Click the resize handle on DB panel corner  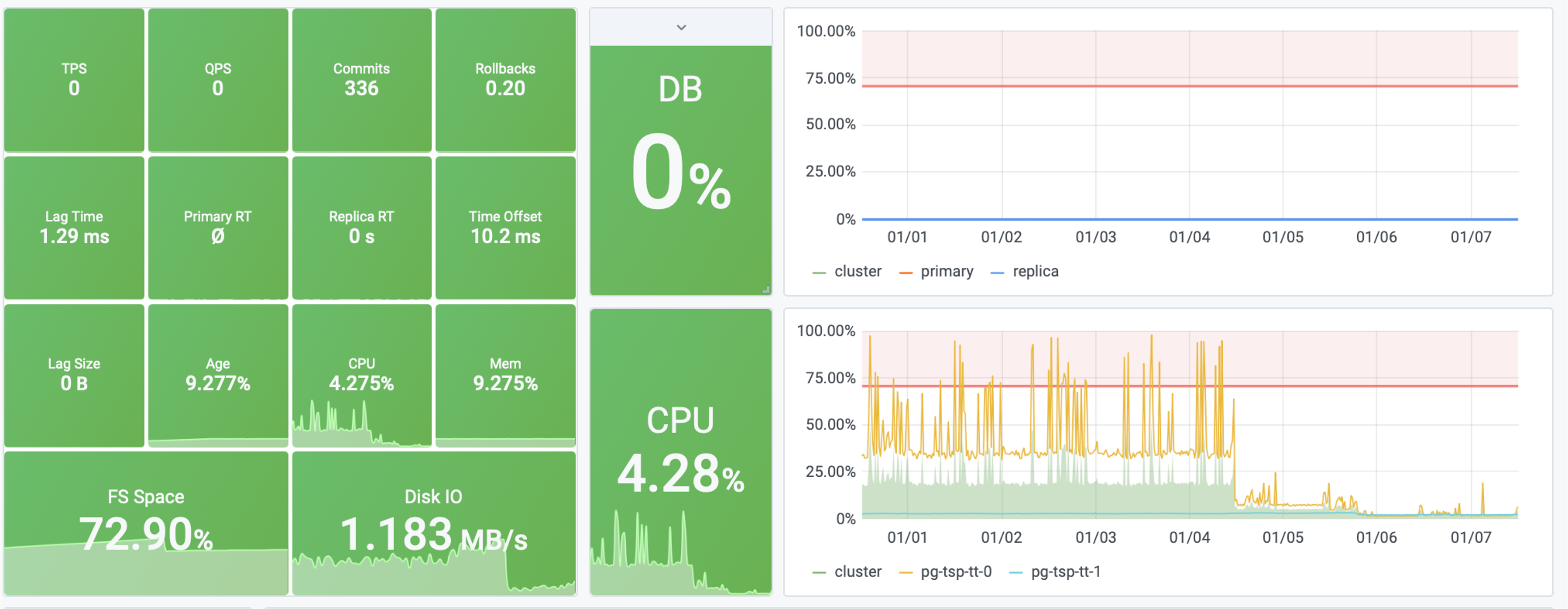tap(766, 290)
